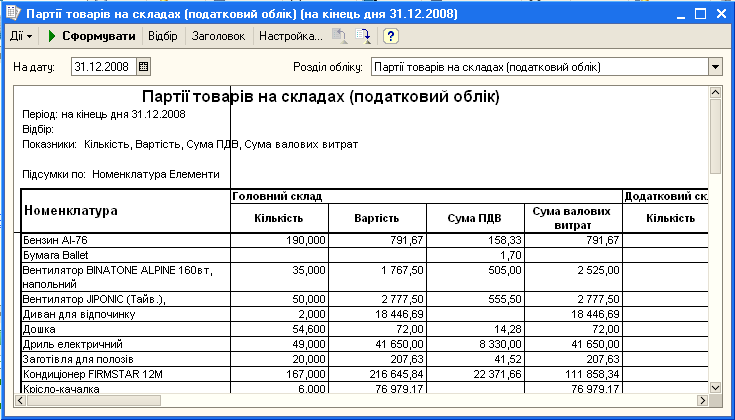
Task: Click the vertical scrollbar up arrow
Action: pos(715,92)
